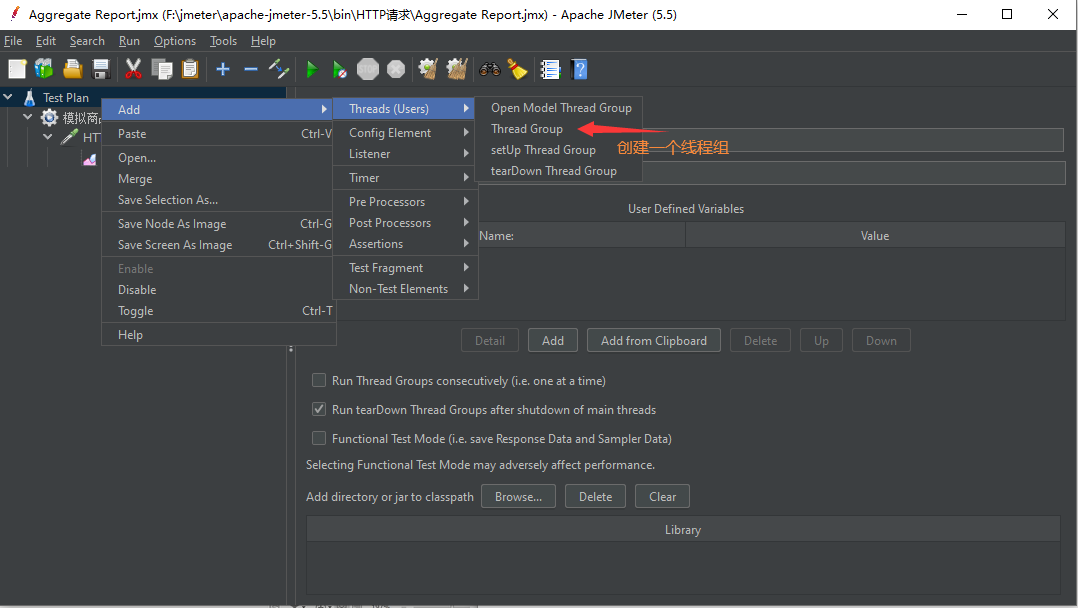
Task: Click the New test plan toolbar icon
Action: tap(17, 69)
